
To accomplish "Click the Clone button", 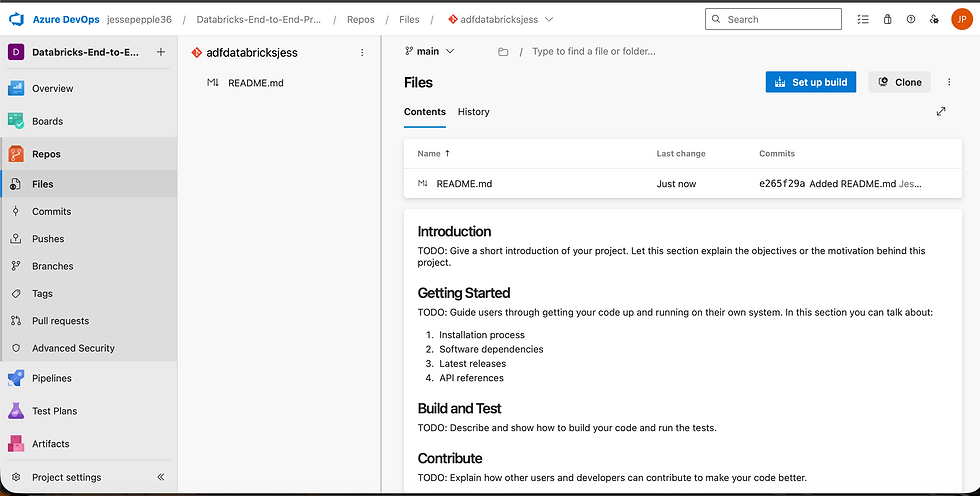I will click(x=899, y=82).
